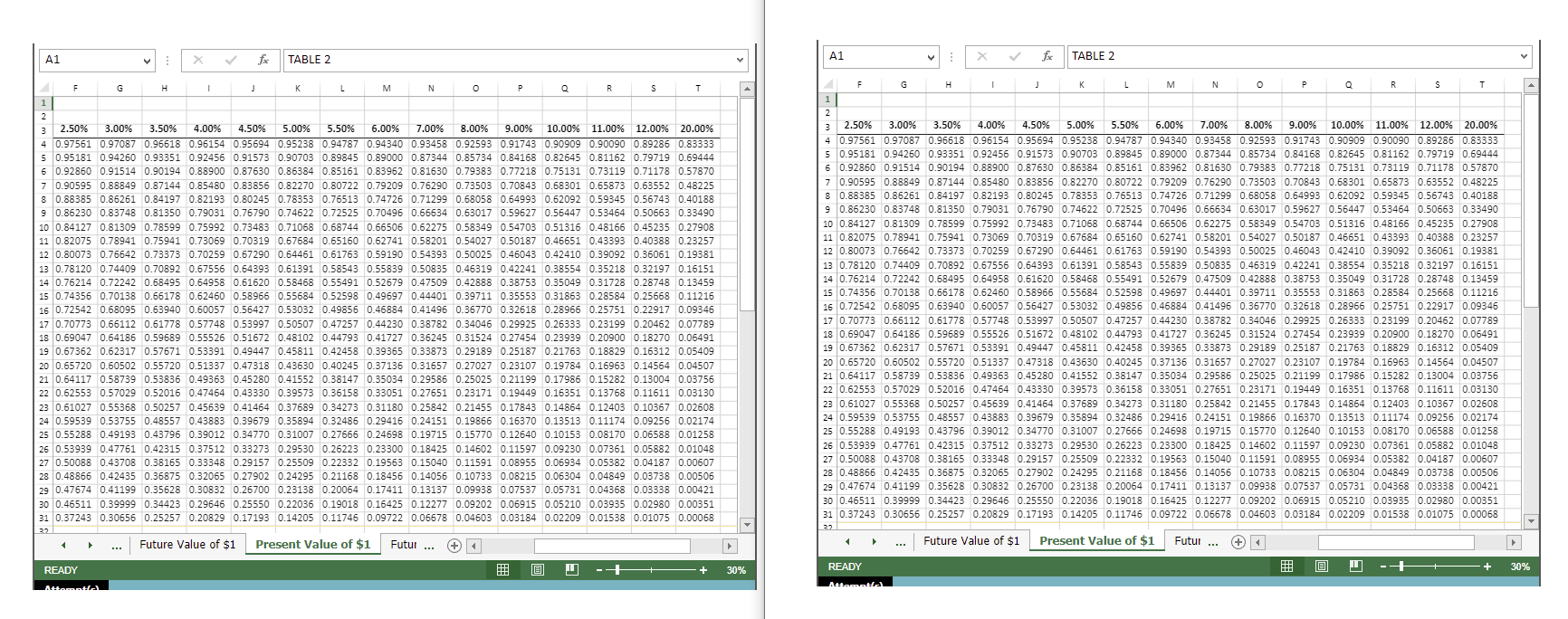The height and width of the screenshot is (619, 1568).
Task: Click the trailing ellipsis after Futur tab, right window
Action: (x=1213, y=542)
